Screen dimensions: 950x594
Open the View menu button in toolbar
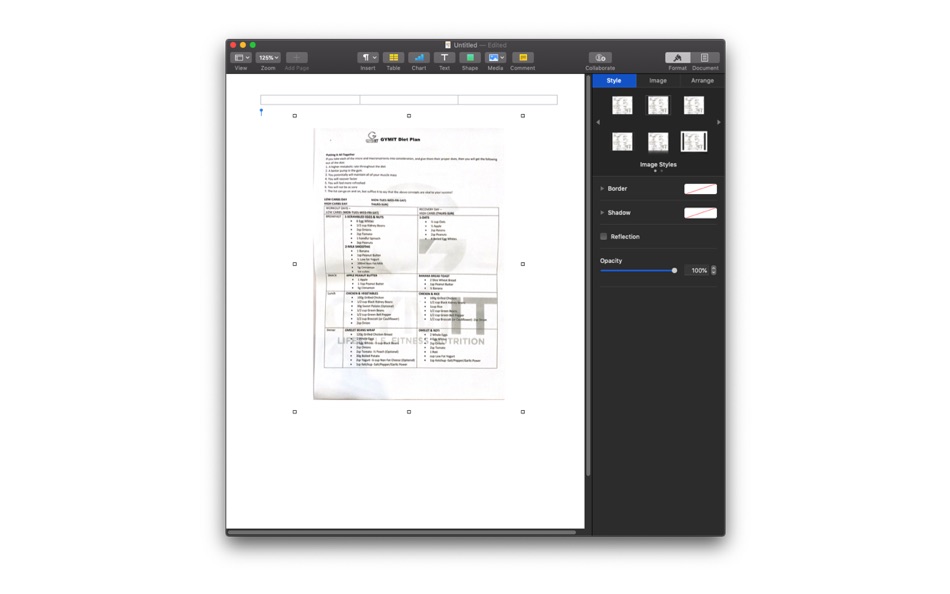coord(241,58)
